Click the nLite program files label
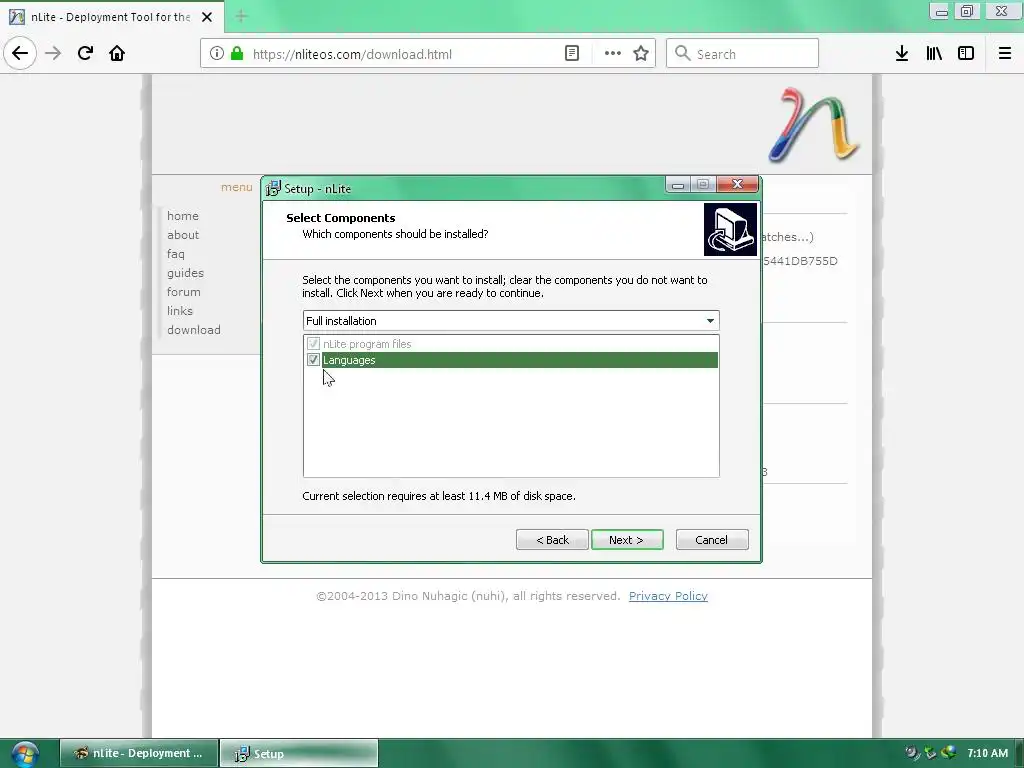This screenshot has height=768, width=1024. click(367, 344)
